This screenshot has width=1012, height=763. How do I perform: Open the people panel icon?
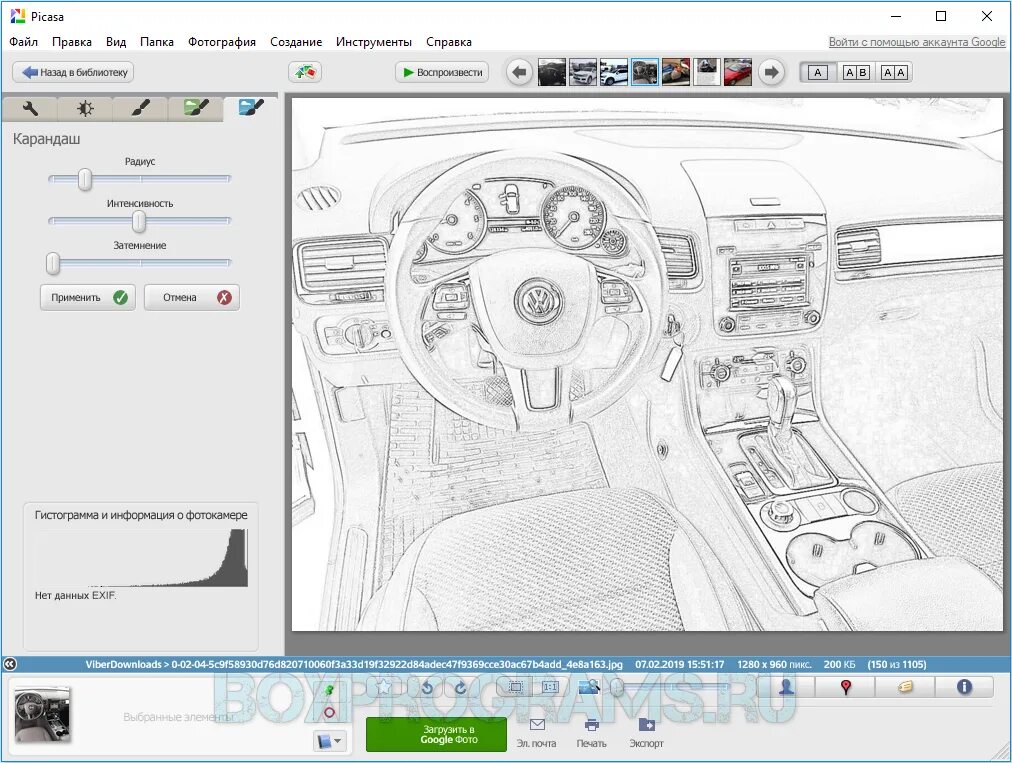point(786,687)
